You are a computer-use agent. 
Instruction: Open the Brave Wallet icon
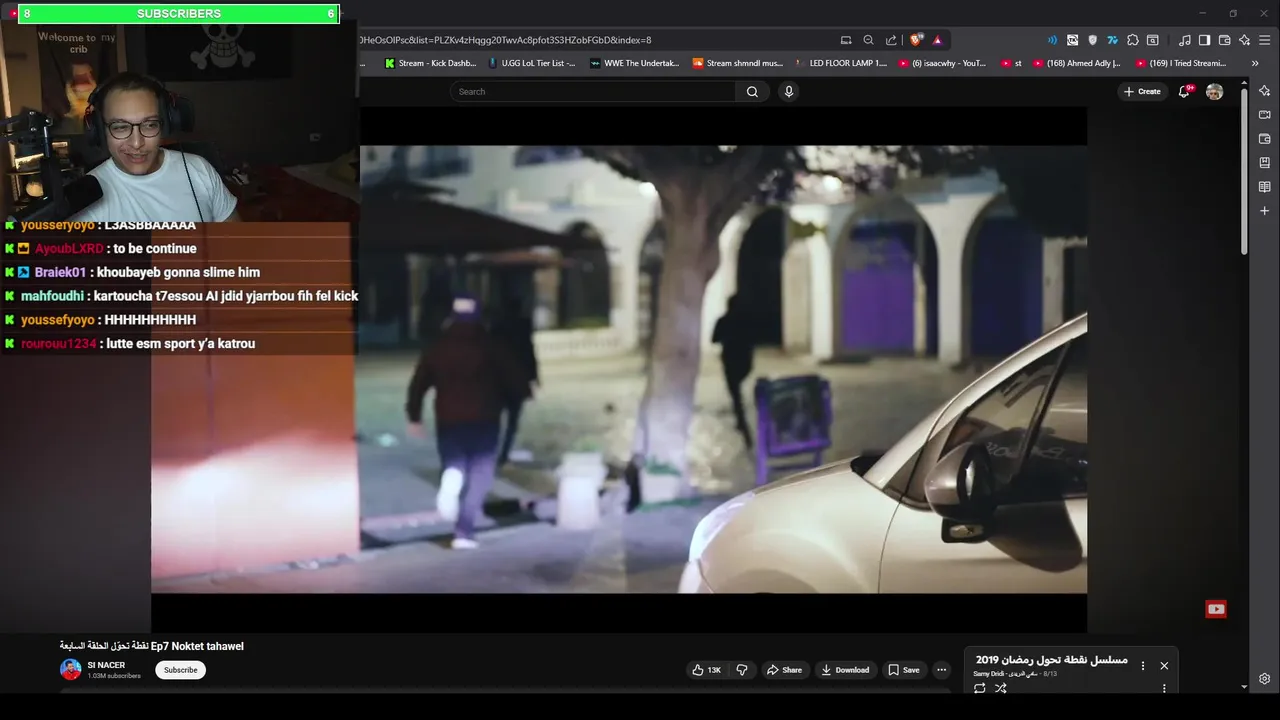(x=1224, y=40)
